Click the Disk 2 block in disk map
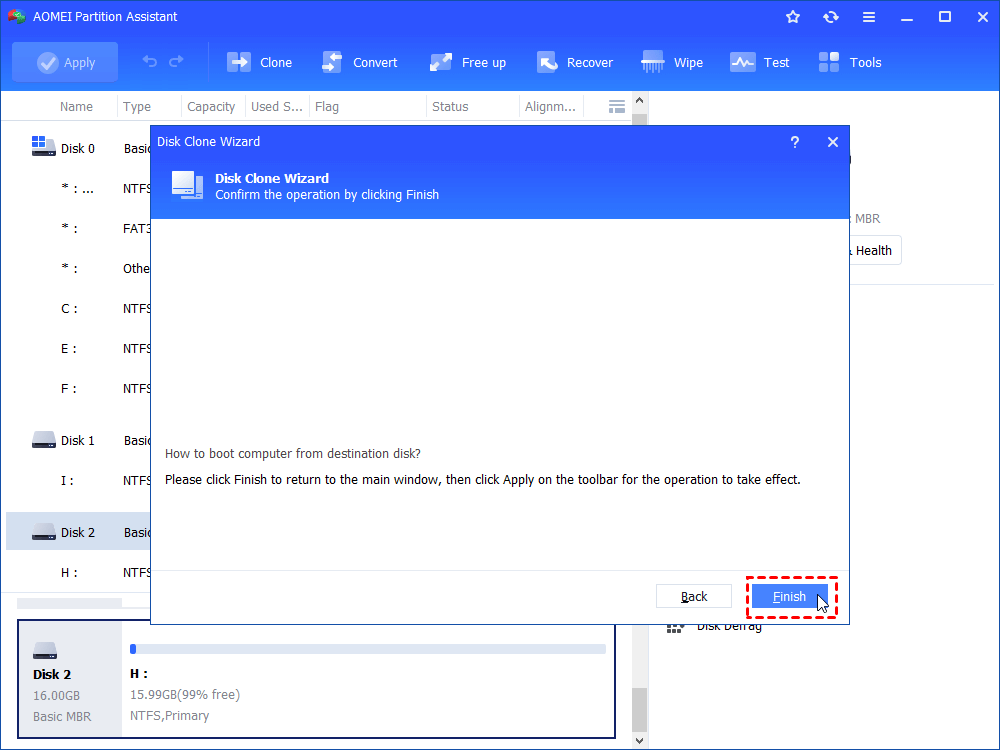Image resolution: width=1000 pixels, height=750 pixels. 70,679
